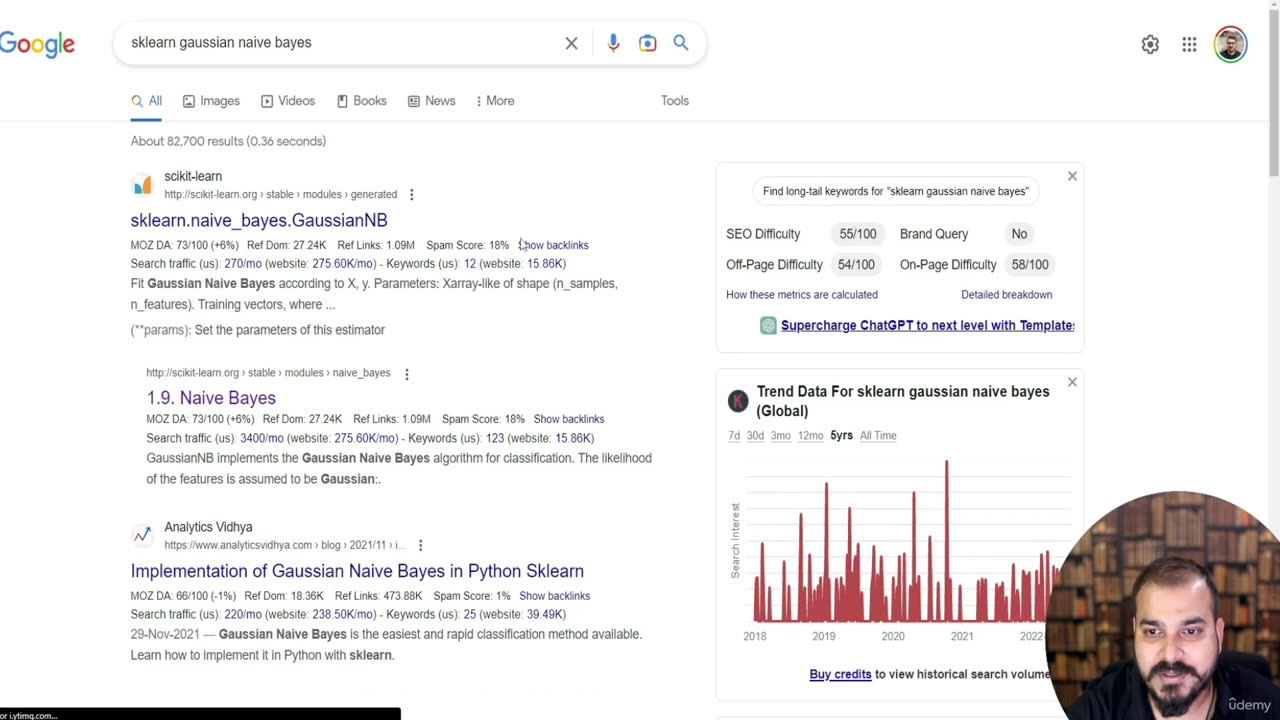Open How these metrics are calculated
Image resolution: width=1280 pixels, height=720 pixels.
click(x=802, y=295)
